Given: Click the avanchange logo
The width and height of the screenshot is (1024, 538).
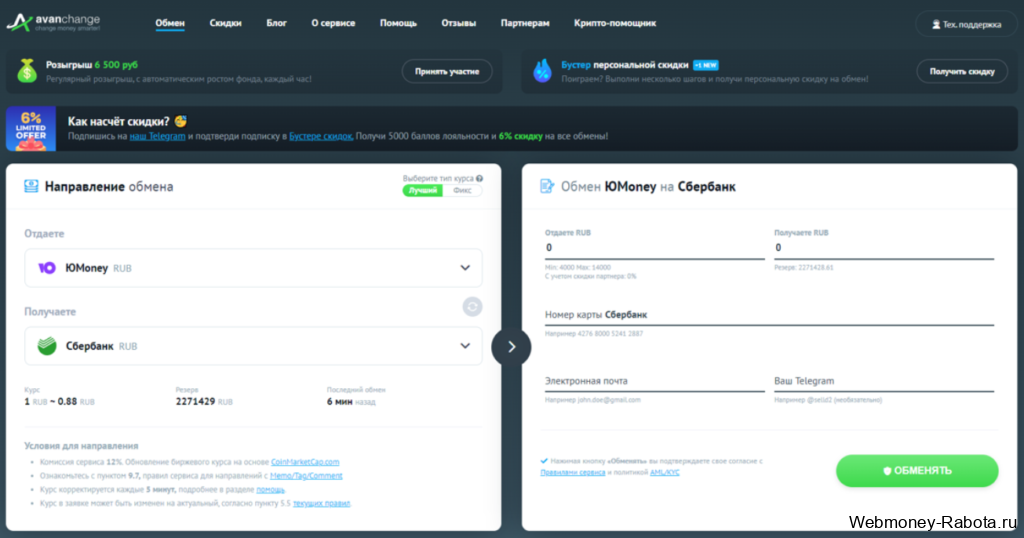Looking at the screenshot, I should [x=54, y=22].
